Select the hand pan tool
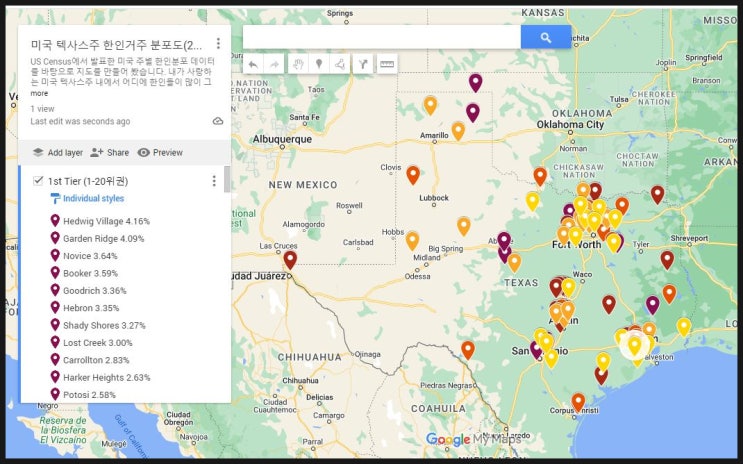 pyautogui.click(x=298, y=64)
